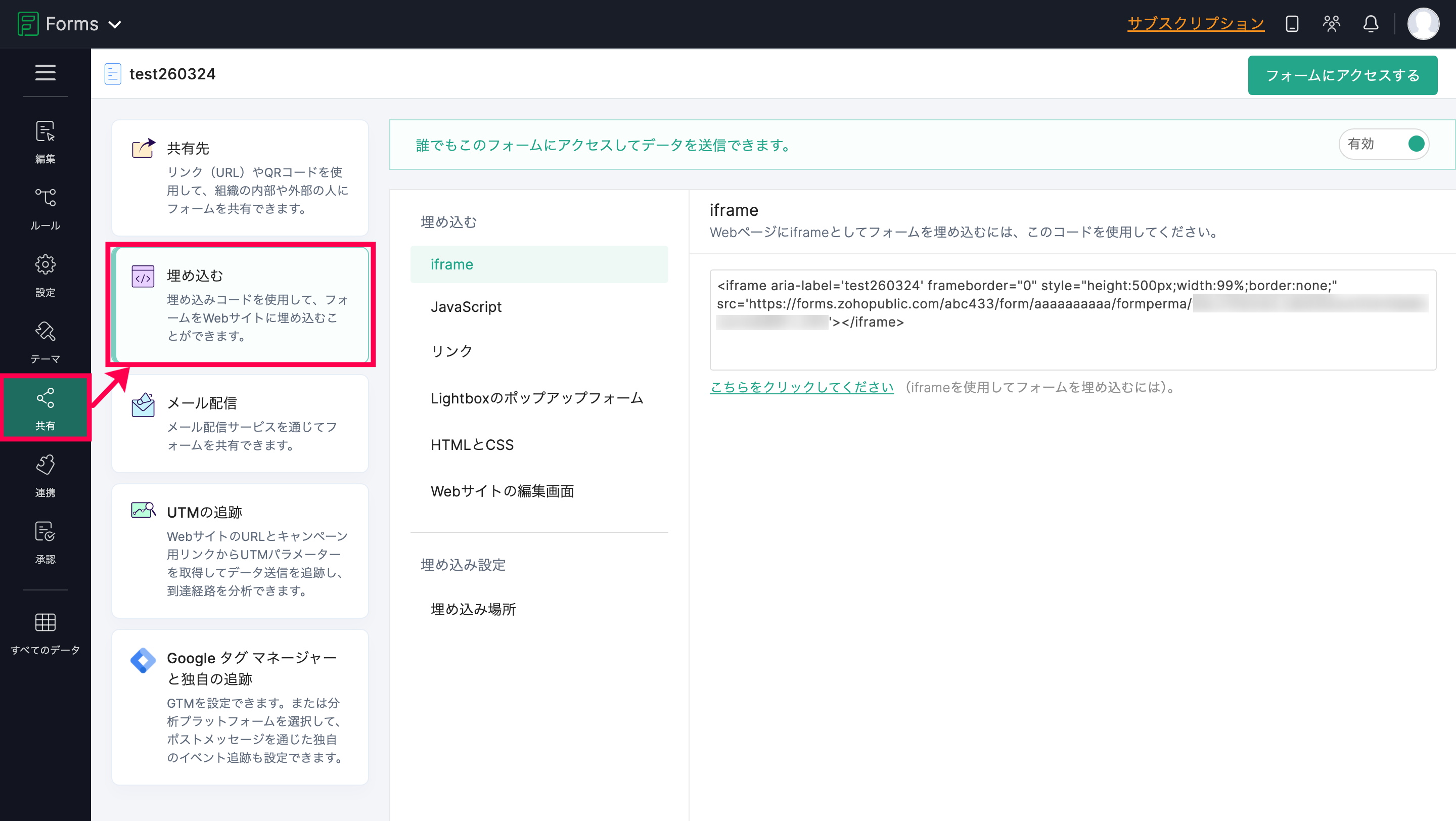The image size is (1456, 821).
Task: Open the UTMの追跡 share card
Action: click(240, 551)
